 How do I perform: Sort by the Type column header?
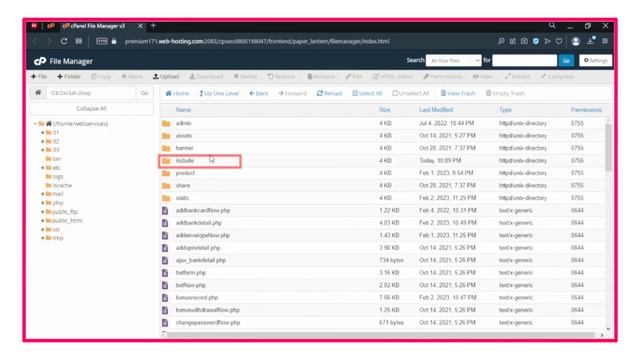pos(505,110)
